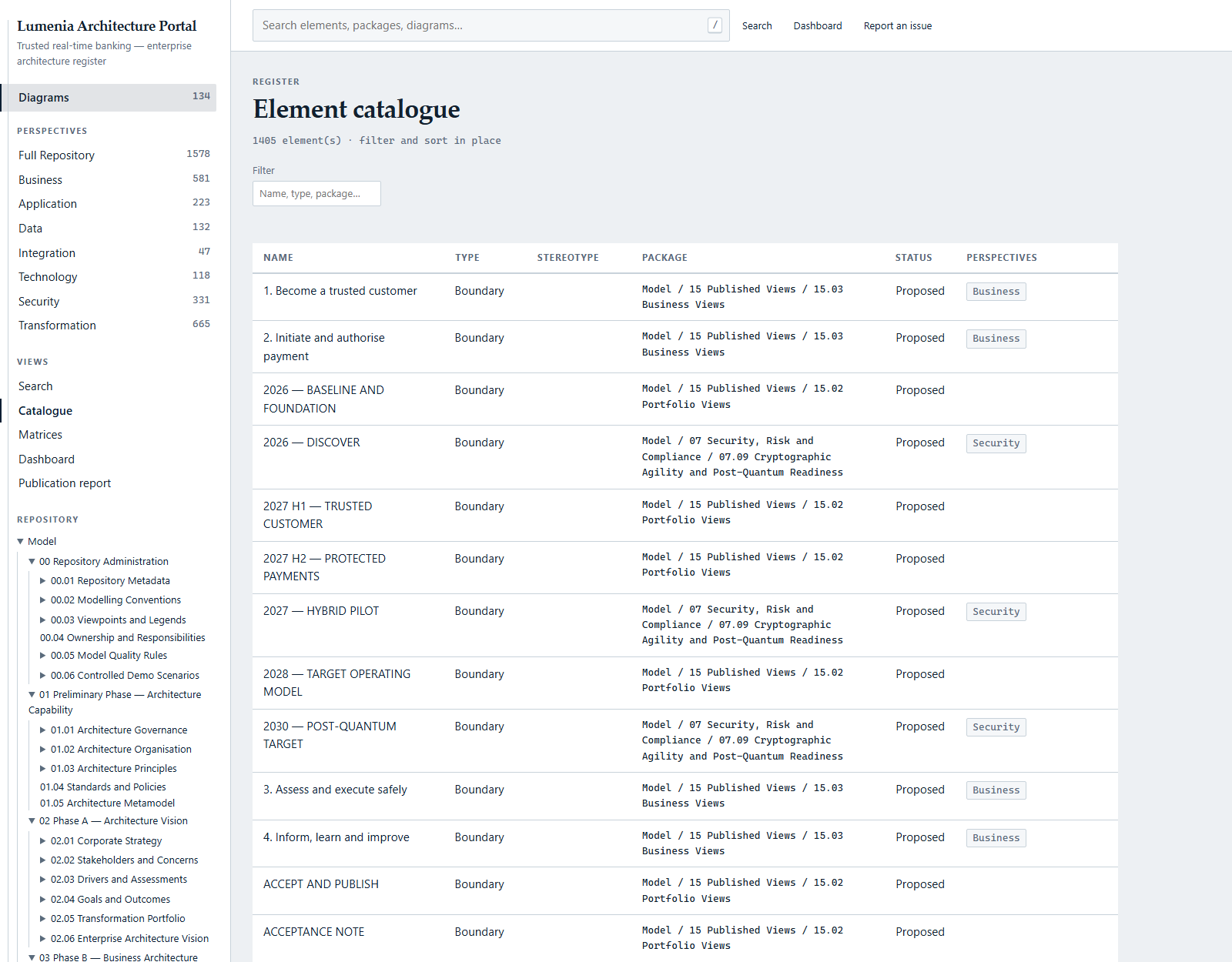Expand 02.03 Drivers and Assessments node
The width and height of the screenshot is (1232, 962).
click(x=43, y=880)
